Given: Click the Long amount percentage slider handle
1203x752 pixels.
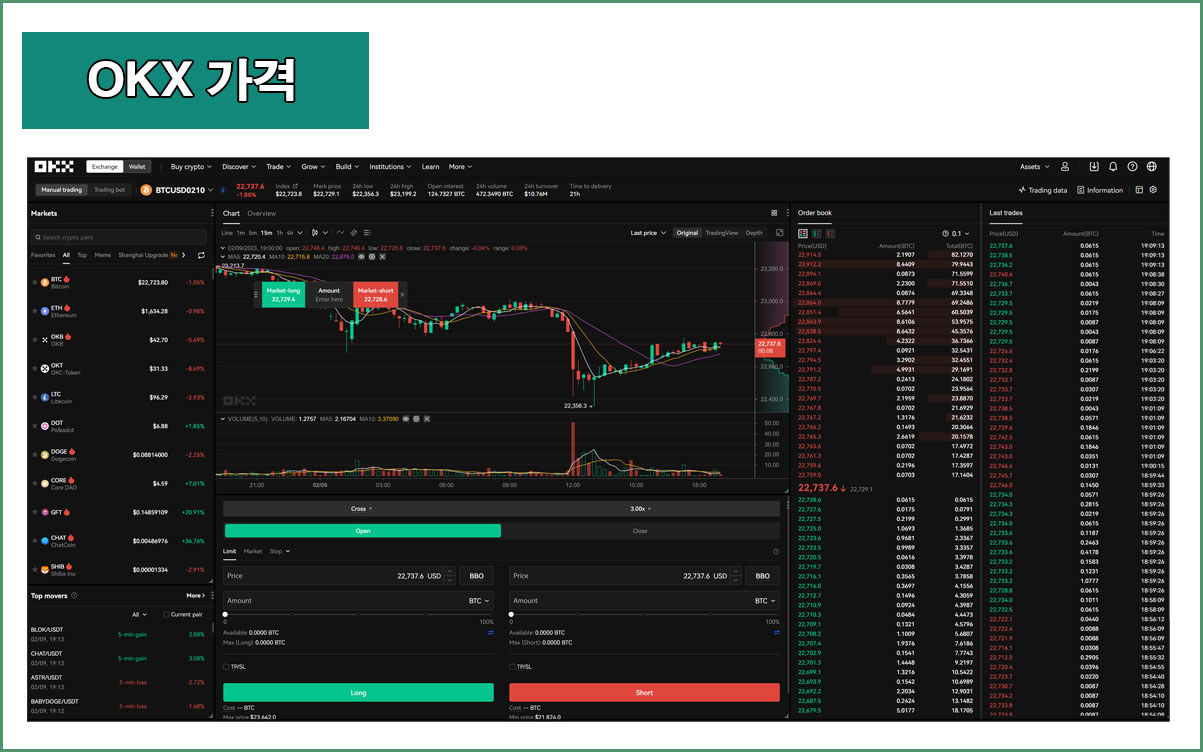Looking at the screenshot, I should (x=225, y=615).
